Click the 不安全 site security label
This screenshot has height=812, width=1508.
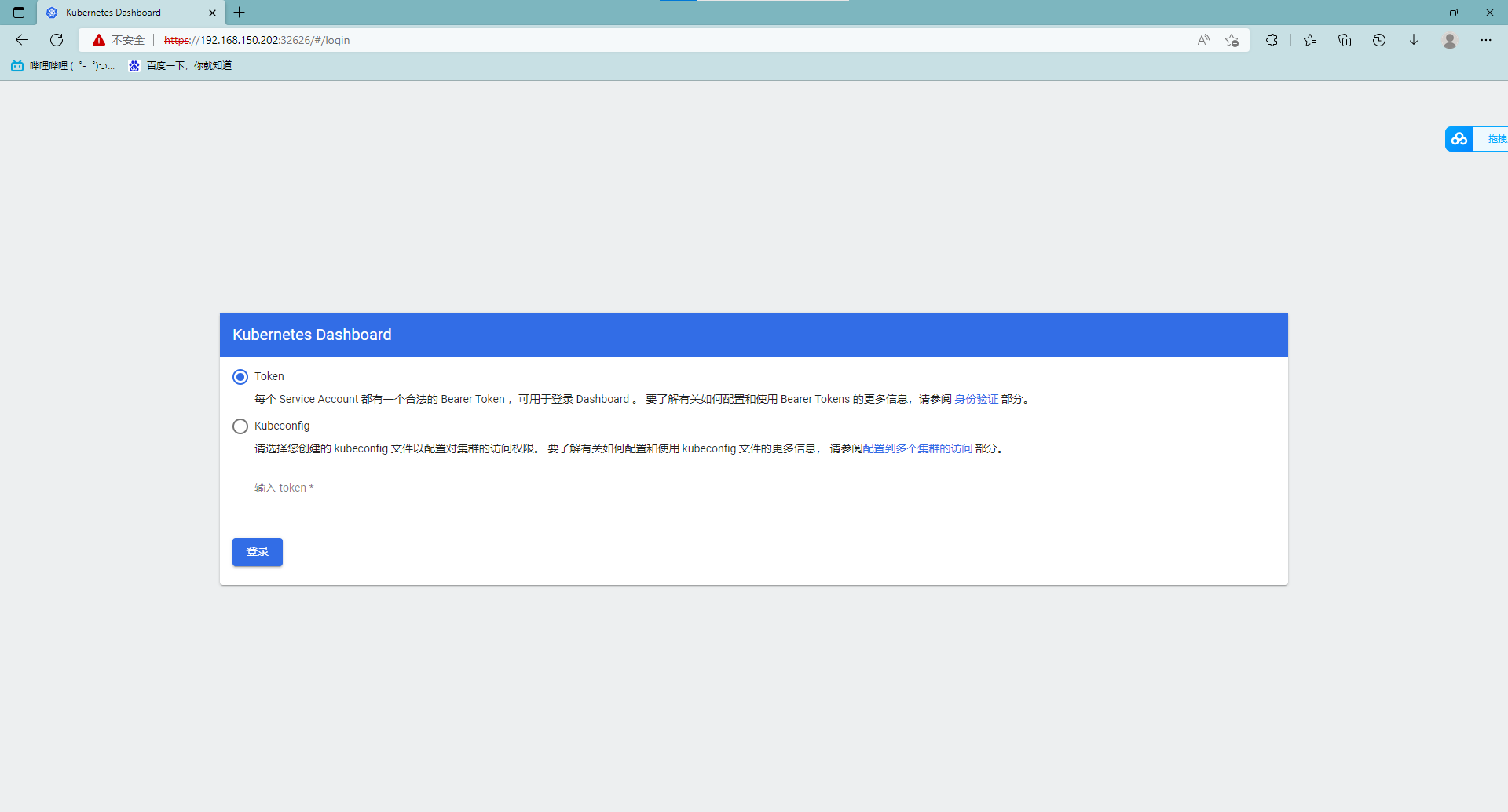click(128, 40)
